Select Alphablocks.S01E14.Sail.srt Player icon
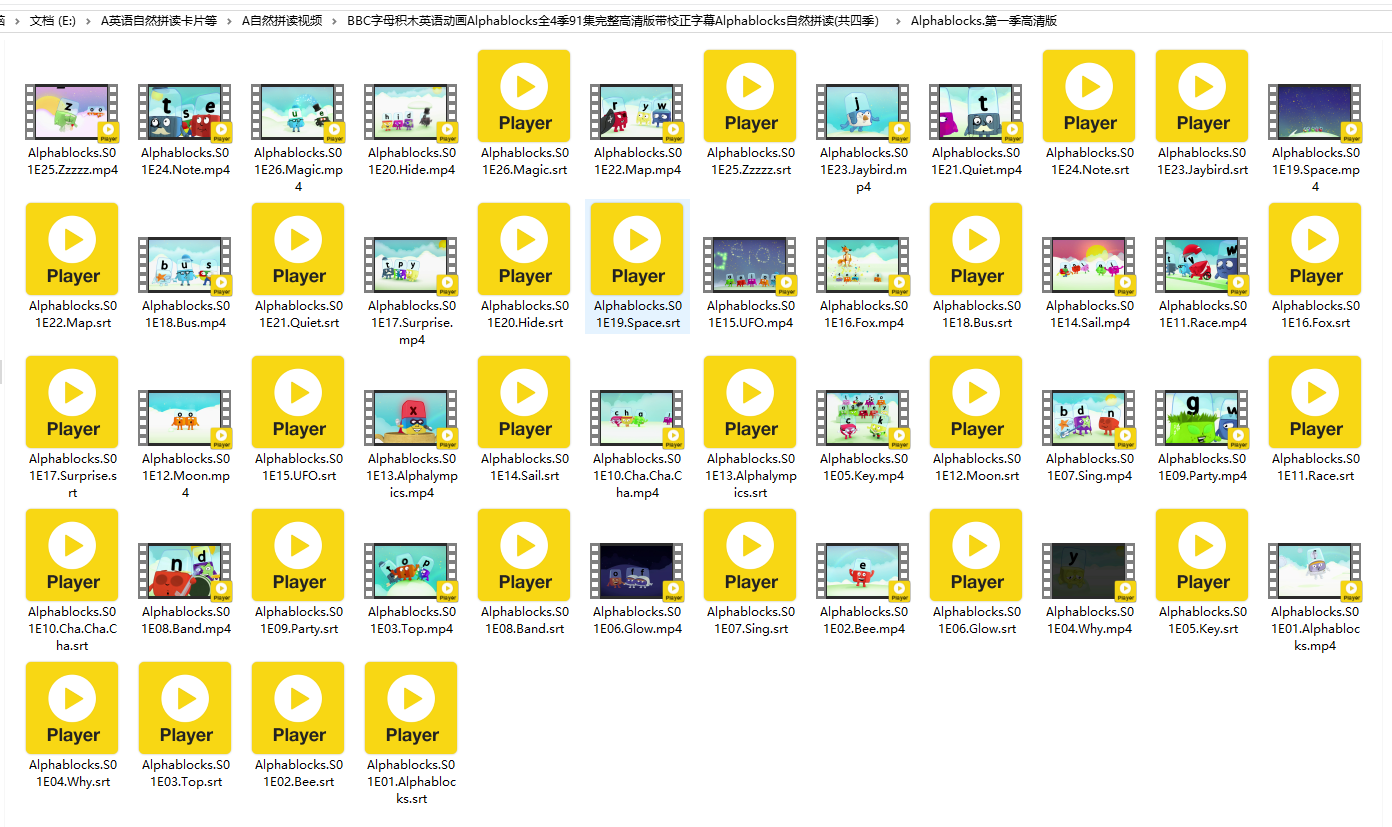The height and width of the screenshot is (827, 1392). tap(524, 402)
